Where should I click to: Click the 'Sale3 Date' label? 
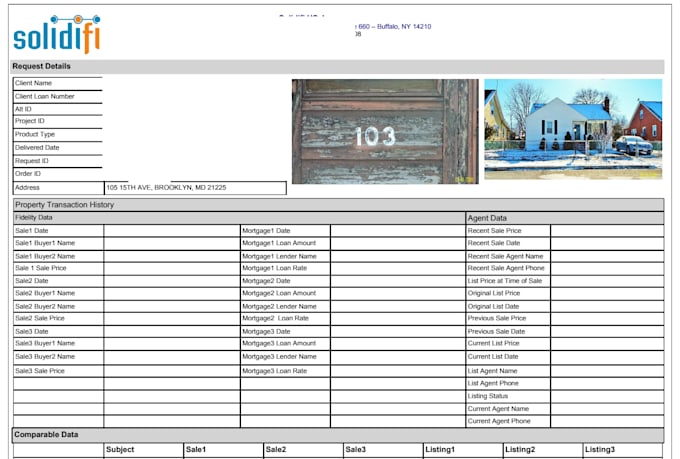[32, 331]
